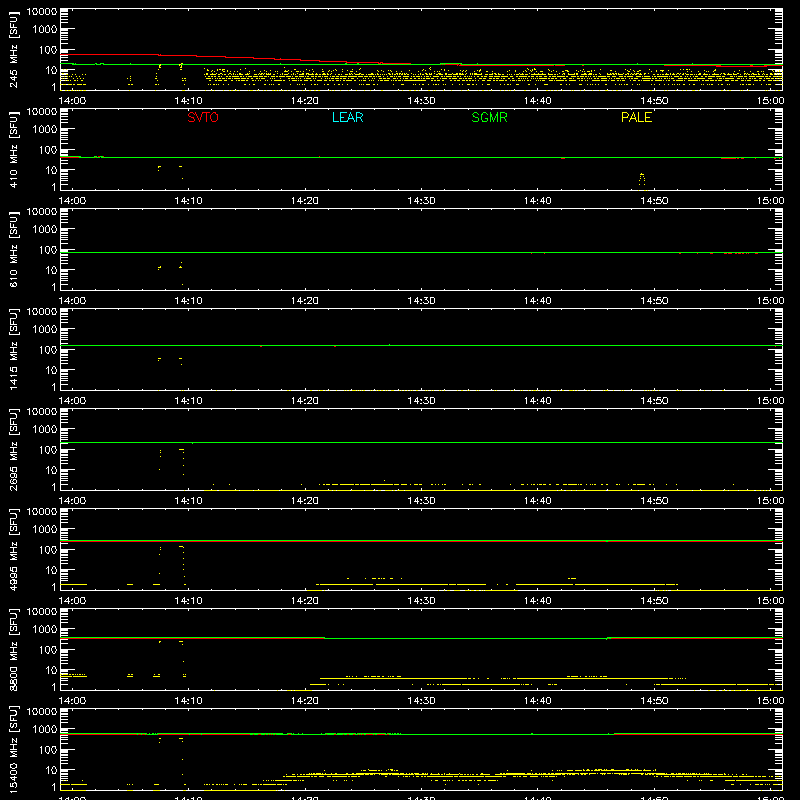Click 15:00 tick under the 1415 MHz panel
The width and height of the screenshot is (800, 800).
[x=770, y=401]
